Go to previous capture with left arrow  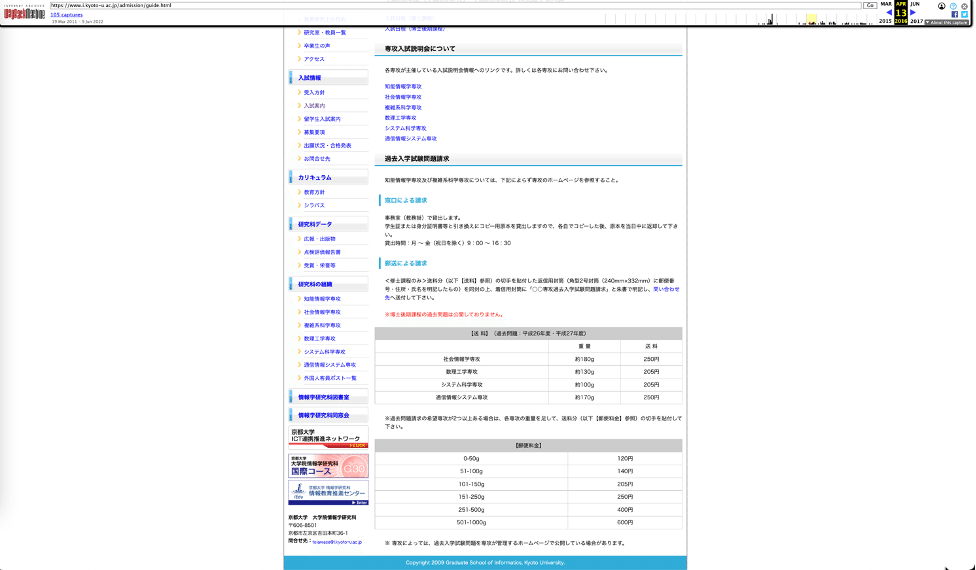[888, 12]
